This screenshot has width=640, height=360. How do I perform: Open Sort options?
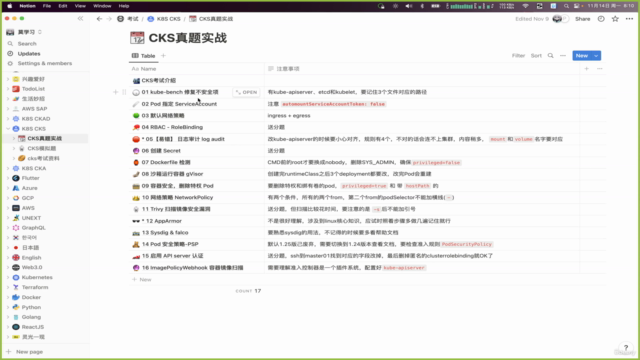pos(536,56)
